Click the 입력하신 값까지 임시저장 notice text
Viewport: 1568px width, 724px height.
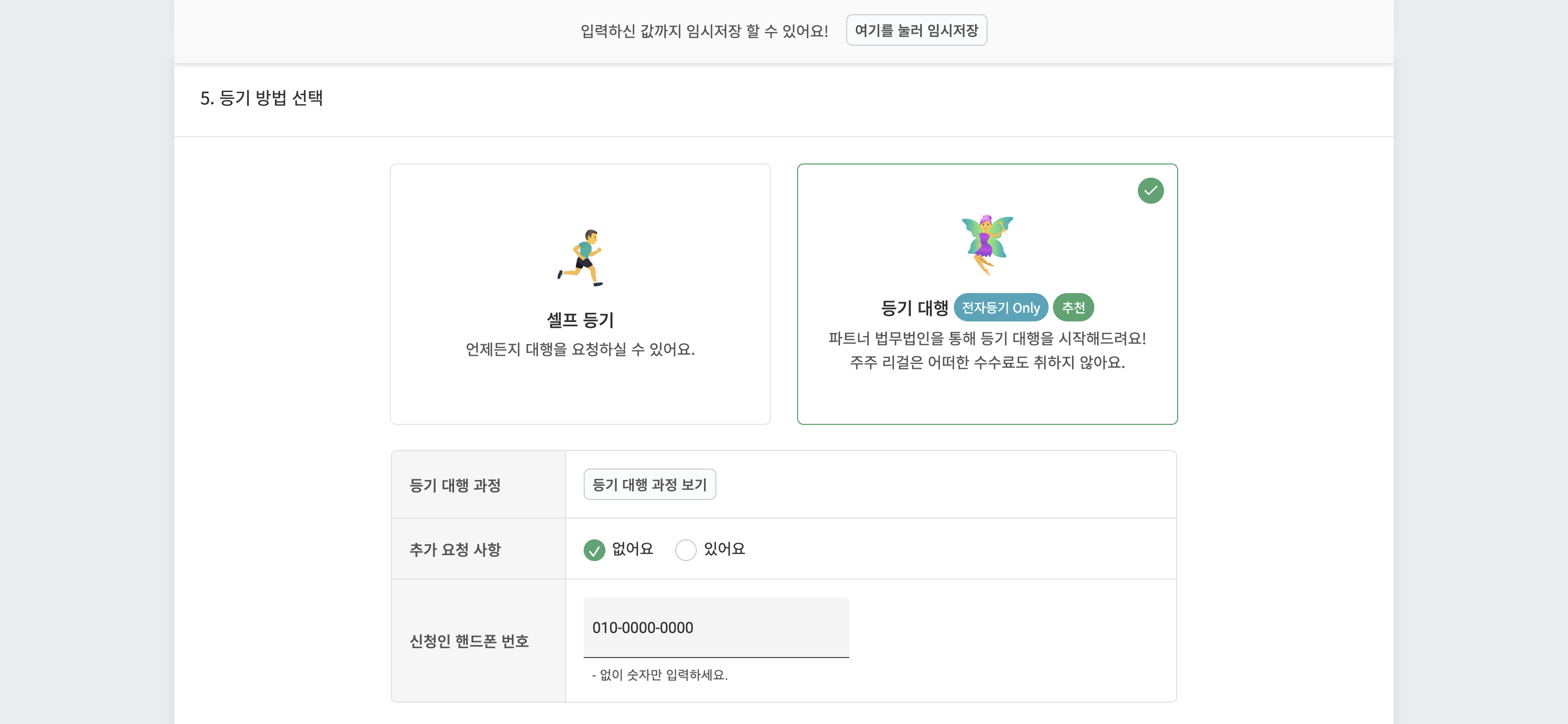tap(705, 31)
